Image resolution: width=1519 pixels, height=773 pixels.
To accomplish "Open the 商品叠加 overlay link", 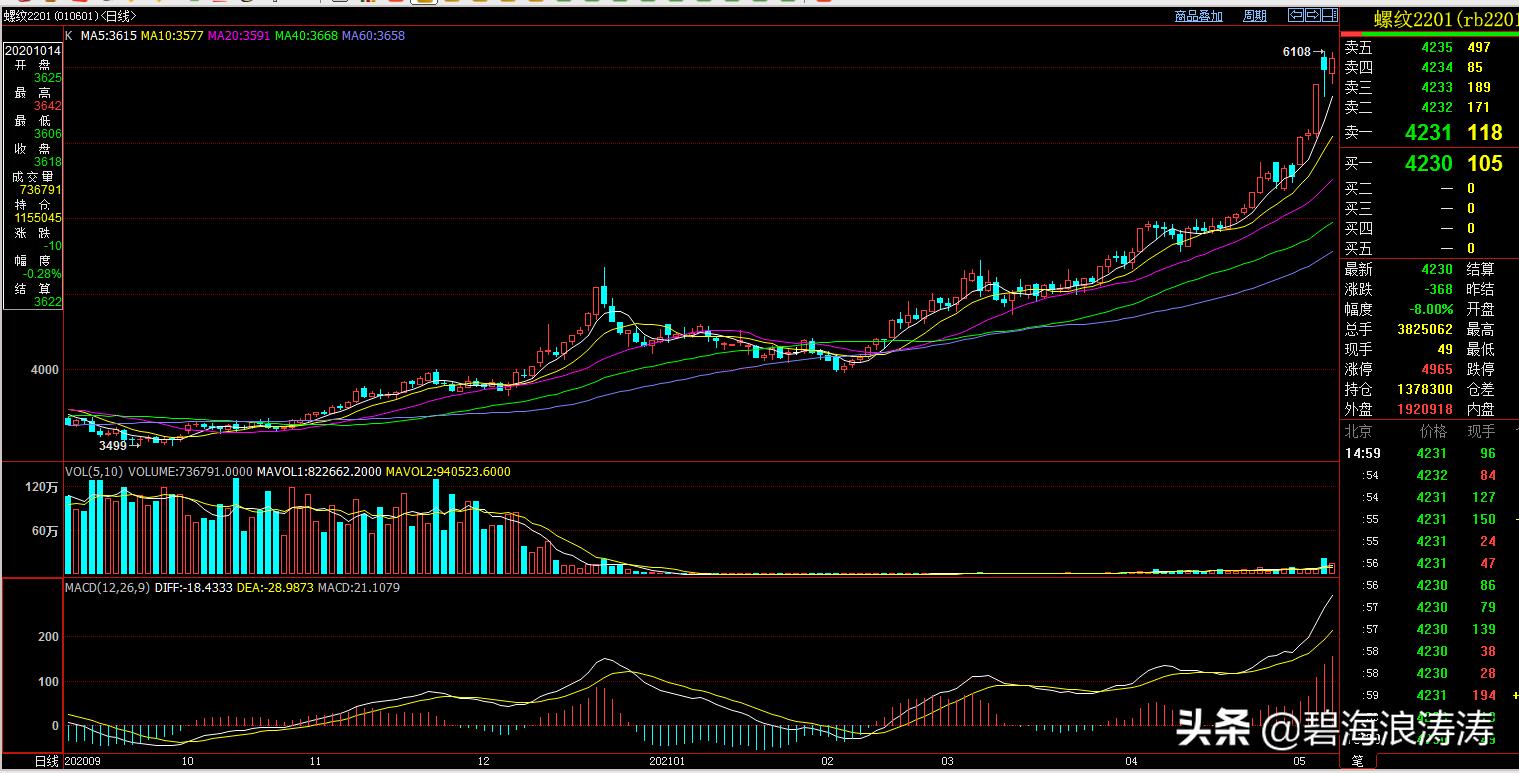I will (1198, 16).
